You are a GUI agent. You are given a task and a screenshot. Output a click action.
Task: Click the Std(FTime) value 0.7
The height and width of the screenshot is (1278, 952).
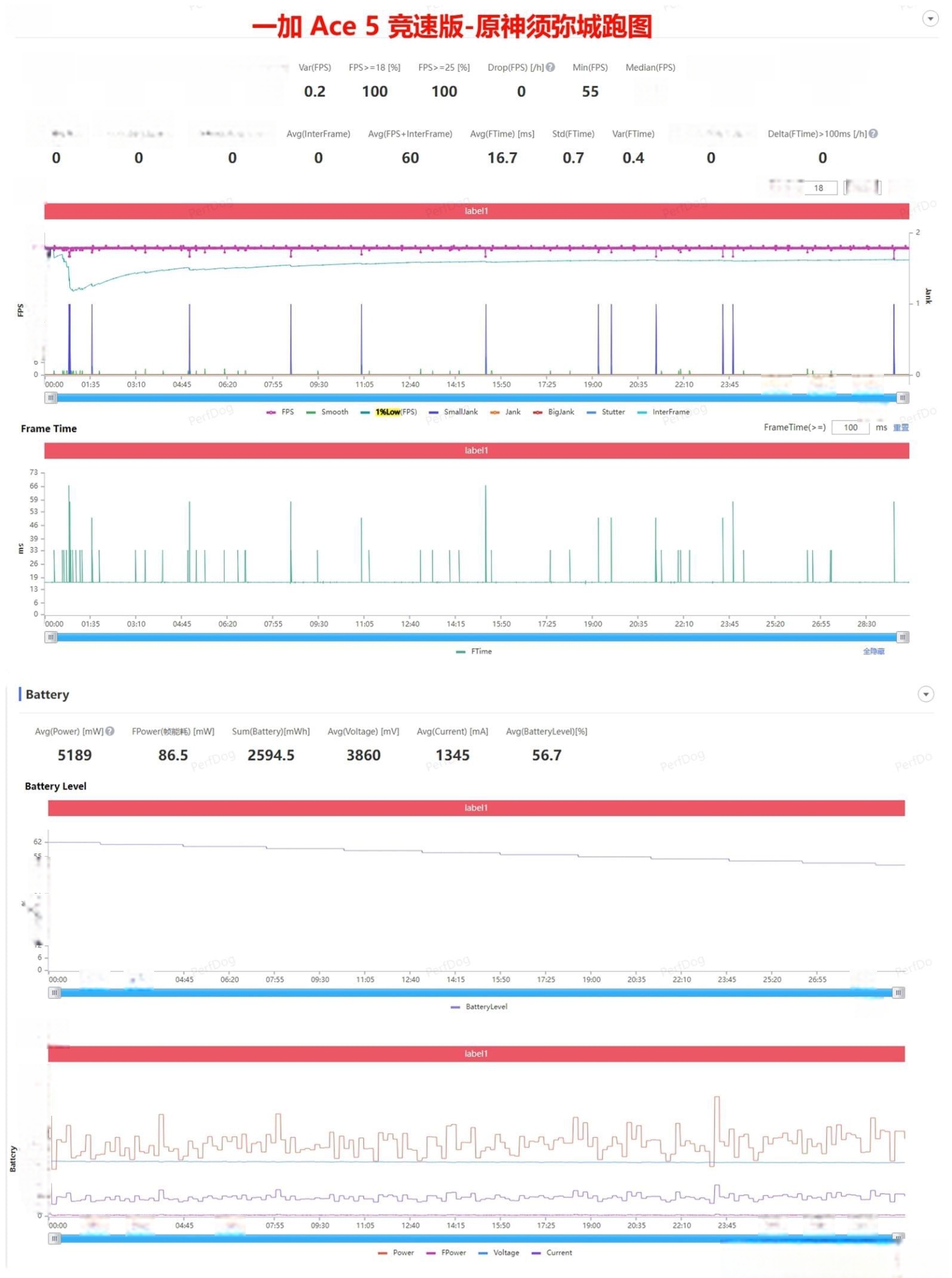point(573,158)
